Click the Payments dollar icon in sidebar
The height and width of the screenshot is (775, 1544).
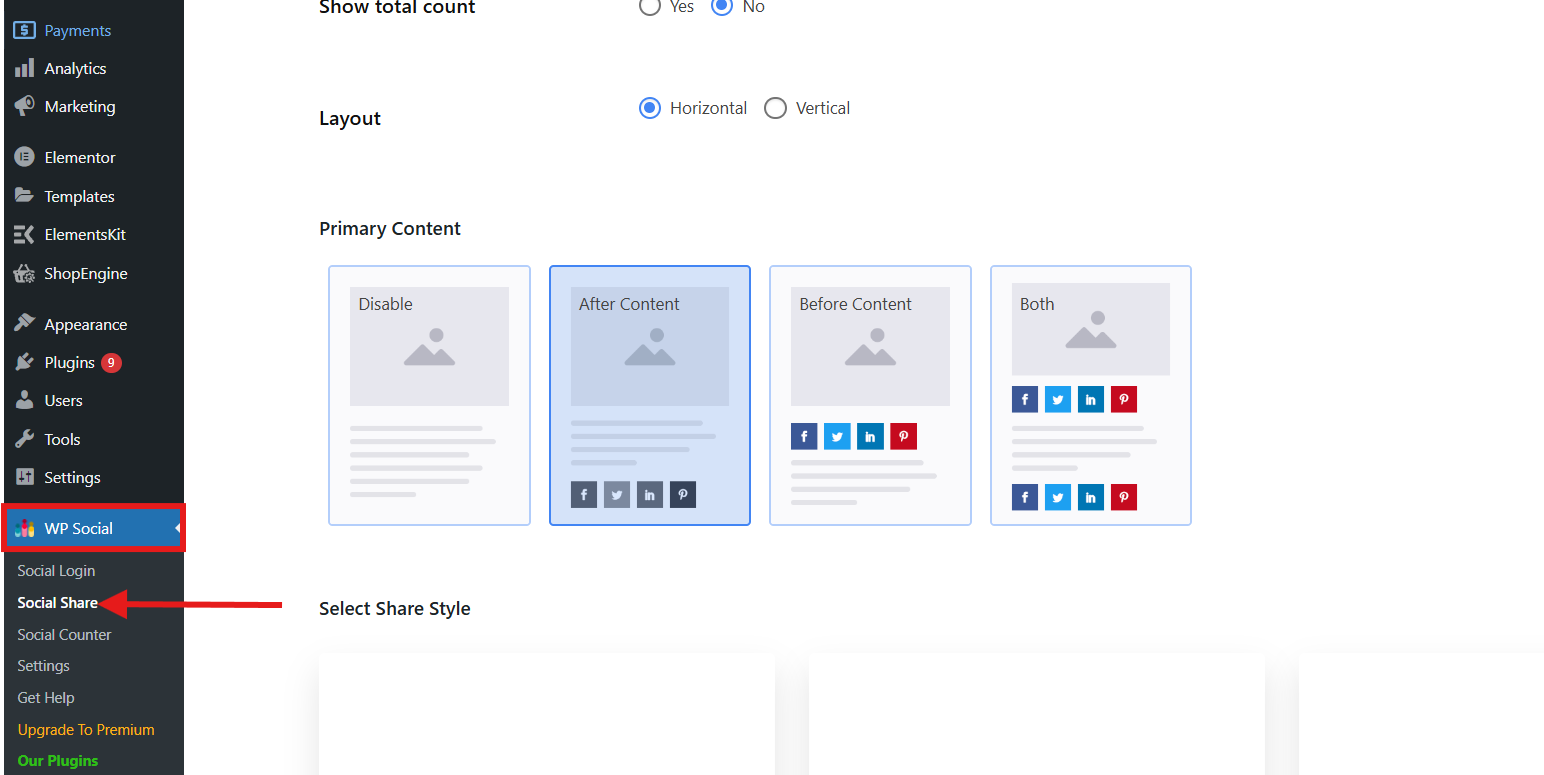[24, 30]
